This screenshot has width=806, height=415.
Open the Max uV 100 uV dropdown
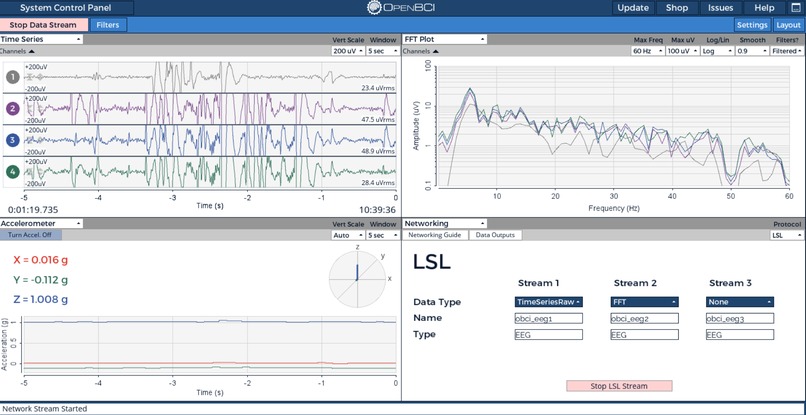[682, 51]
